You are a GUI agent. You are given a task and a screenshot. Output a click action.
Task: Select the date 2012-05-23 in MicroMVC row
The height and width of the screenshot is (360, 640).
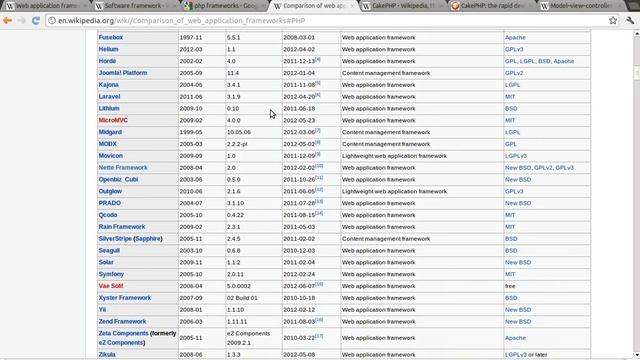tap(299, 120)
